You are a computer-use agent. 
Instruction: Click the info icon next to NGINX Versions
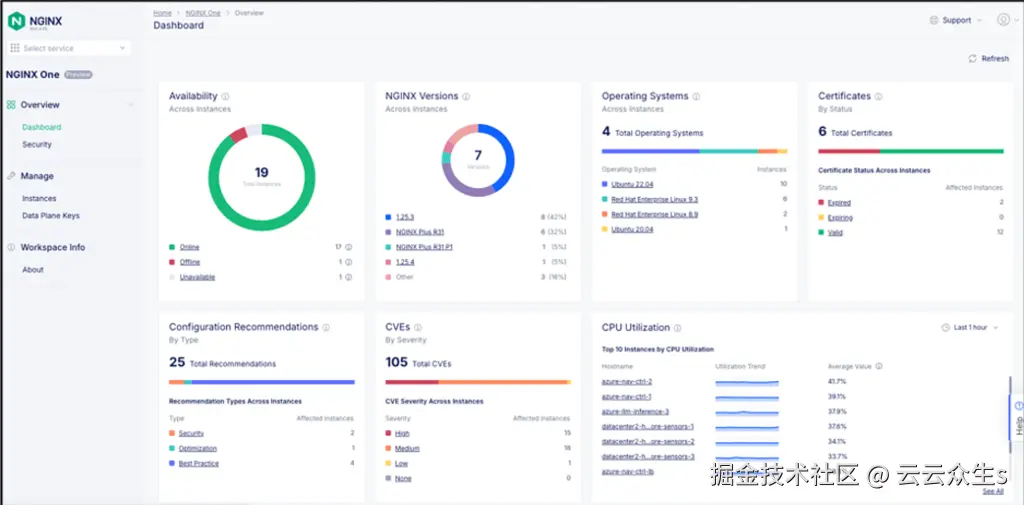click(466, 96)
